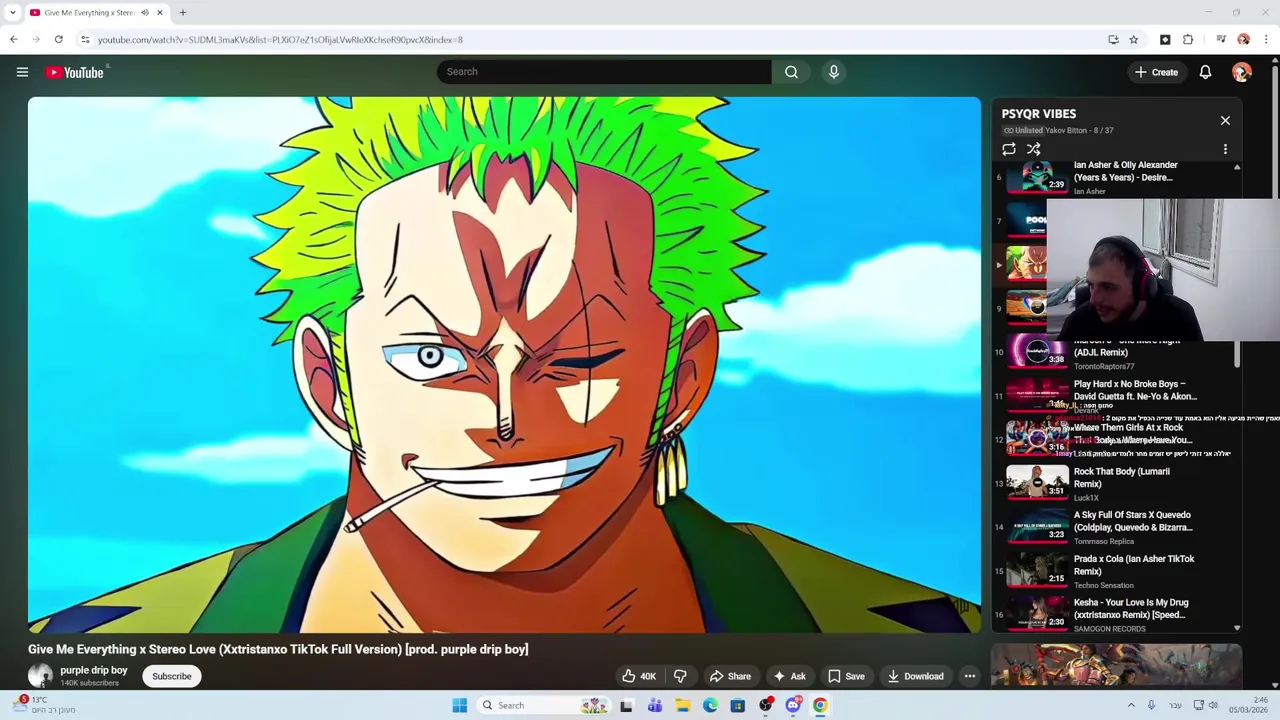
Task: Click the YouTube search magnifier button
Action: (x=791, y=72)
